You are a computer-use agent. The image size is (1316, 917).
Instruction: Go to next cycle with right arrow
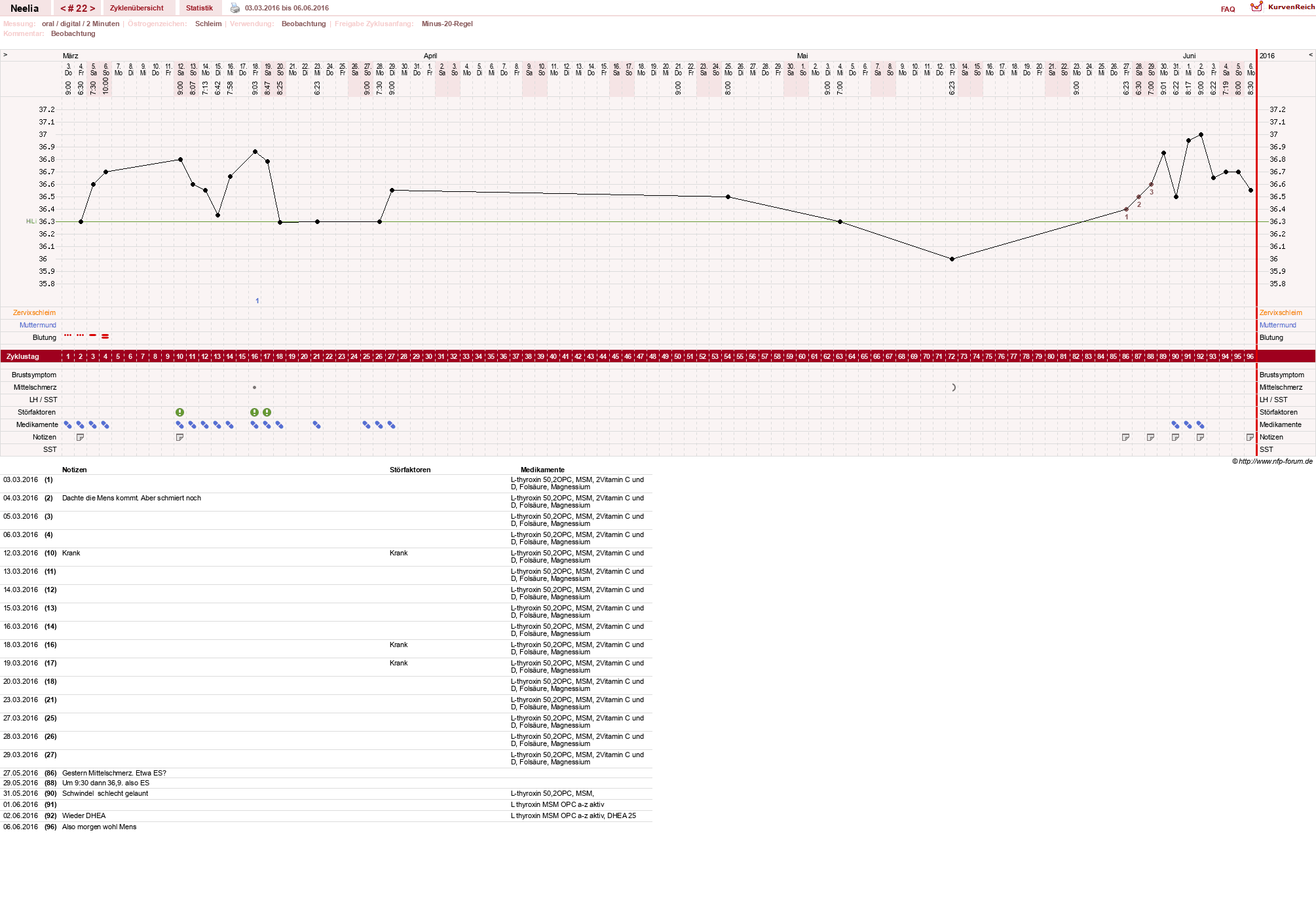92,9
